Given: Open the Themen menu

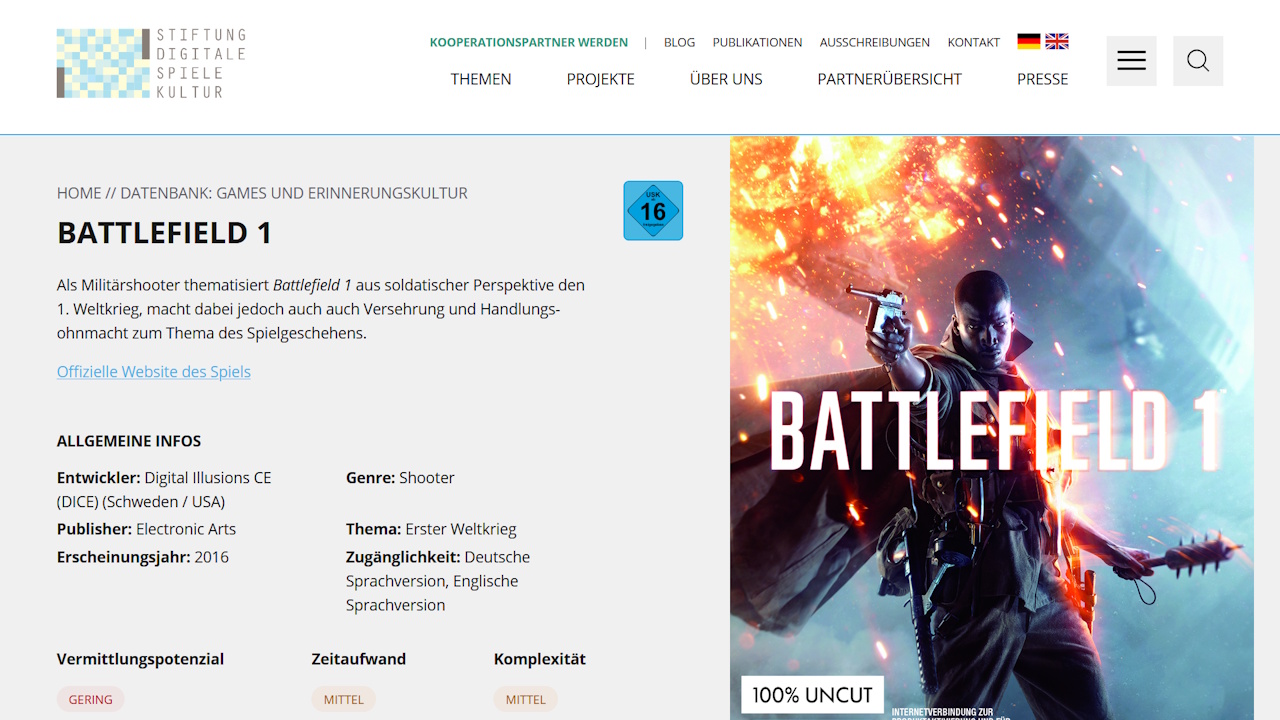Looking at the screenshot, I should (x=481, y=79).
